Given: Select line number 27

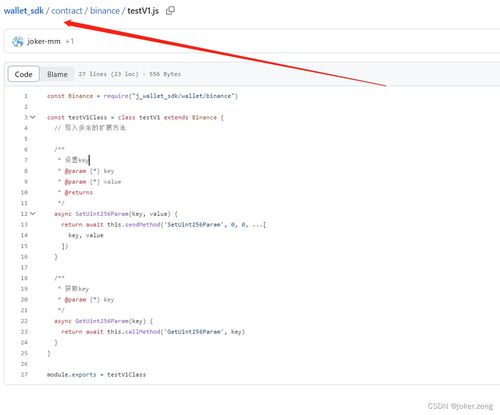Looking at the screenshot, I should 24,374.
